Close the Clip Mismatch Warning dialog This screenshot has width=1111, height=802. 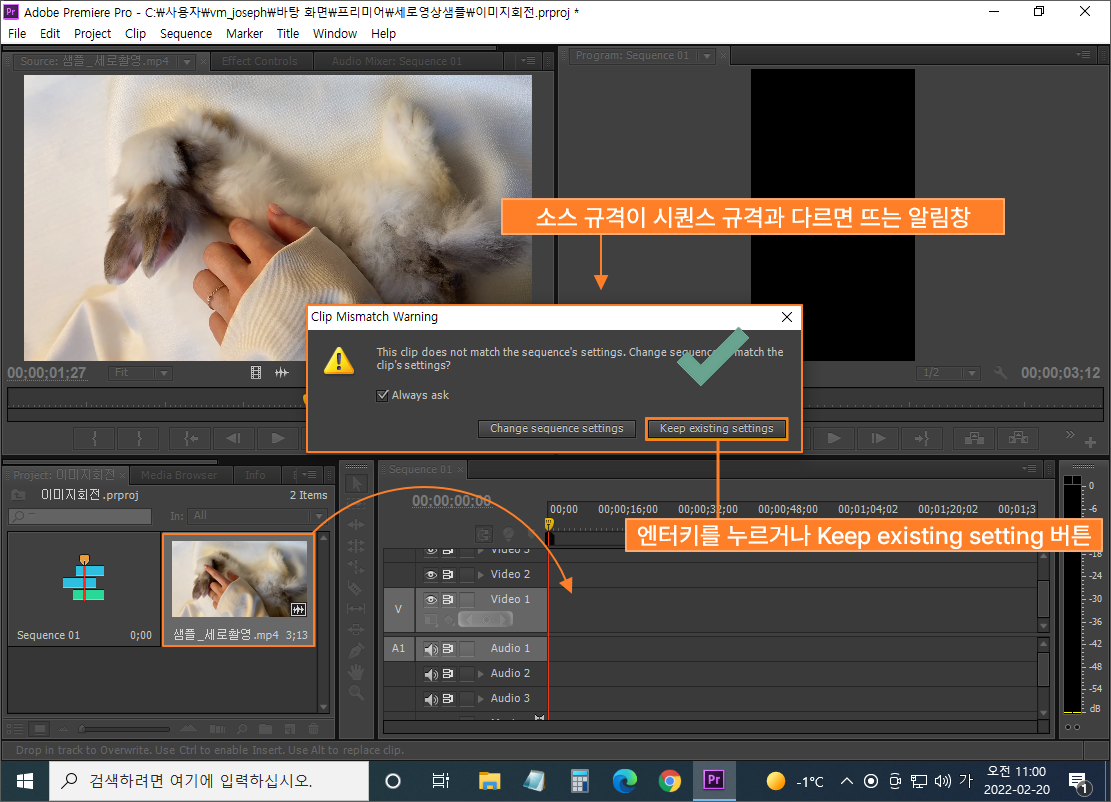point(786,317)
